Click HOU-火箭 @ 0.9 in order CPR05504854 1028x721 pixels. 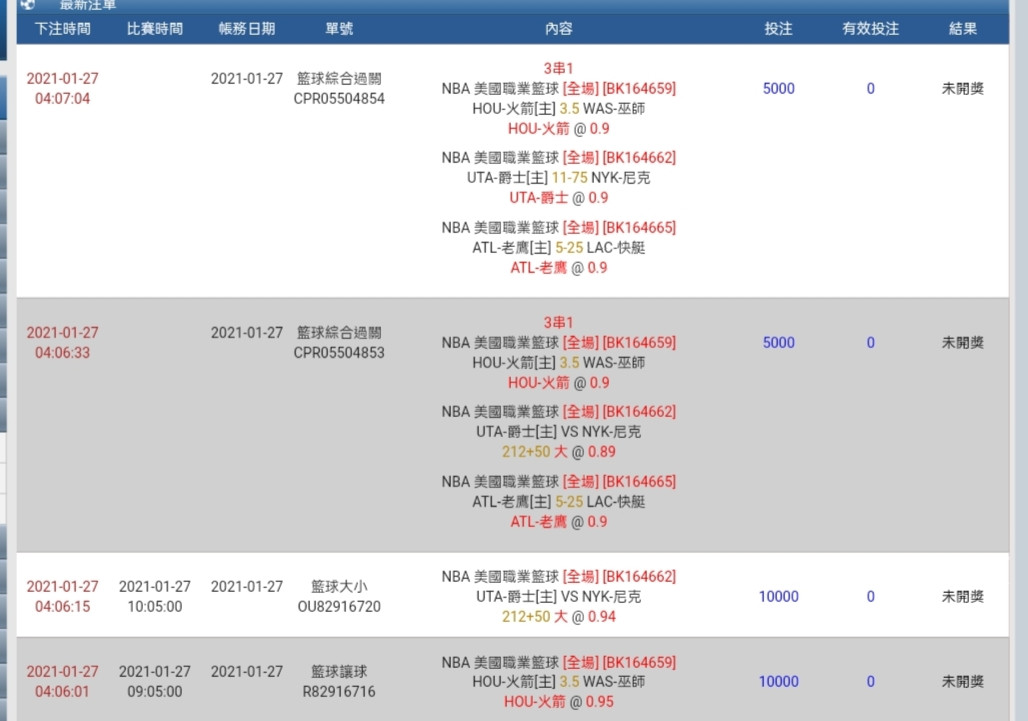click(559, 129)
